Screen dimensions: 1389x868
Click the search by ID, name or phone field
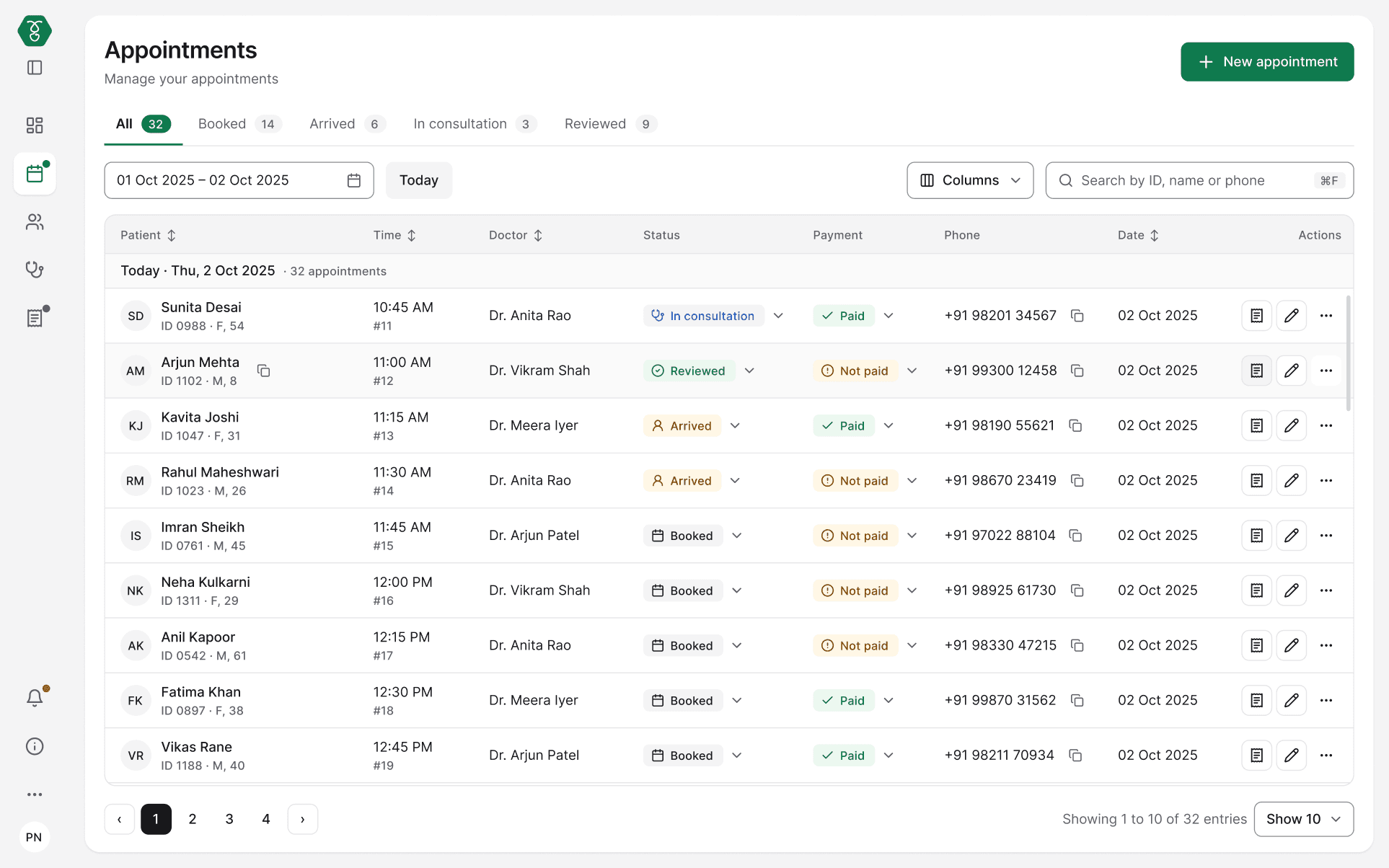1199,180
